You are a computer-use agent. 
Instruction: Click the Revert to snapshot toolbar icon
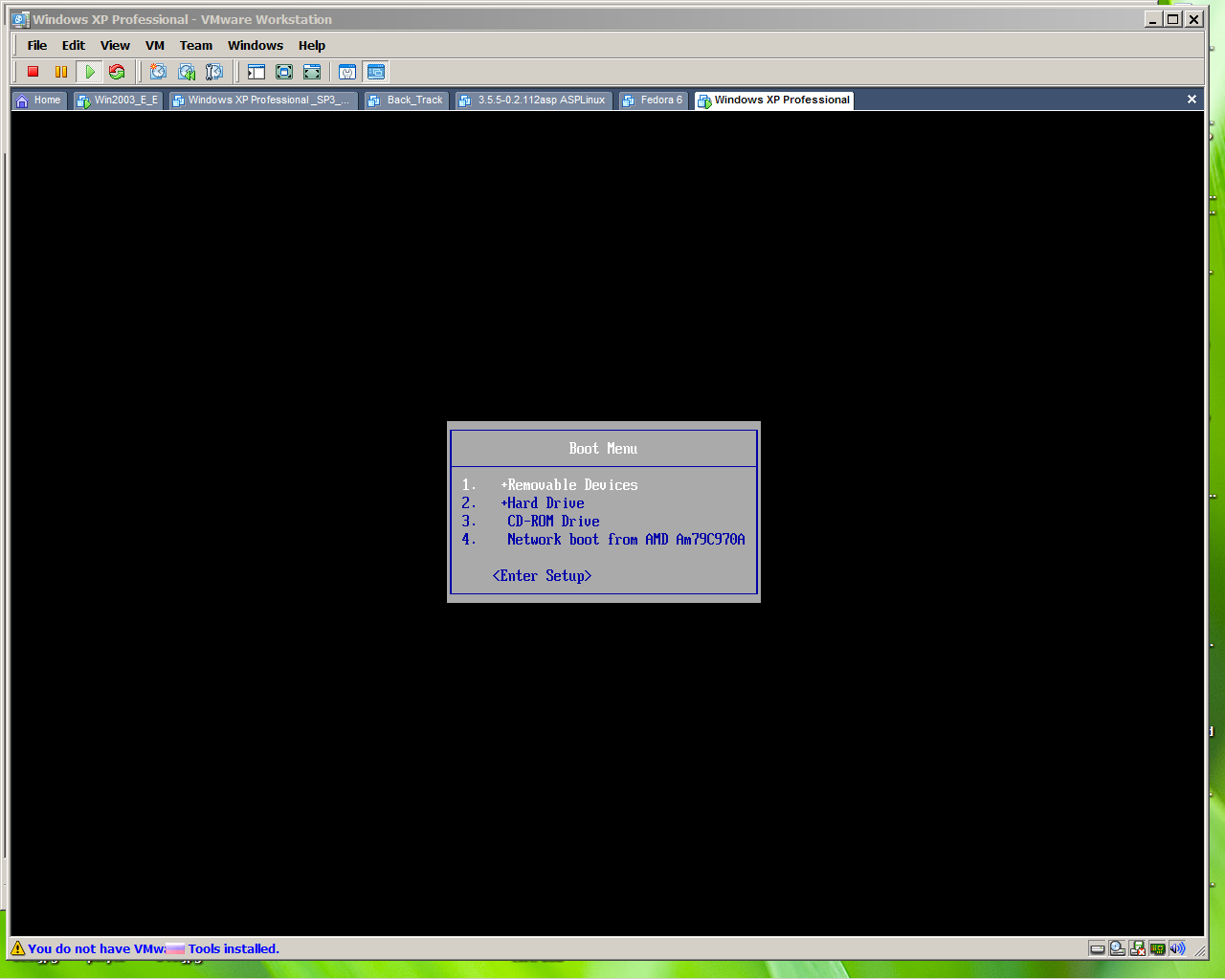[x=187, y=72]
